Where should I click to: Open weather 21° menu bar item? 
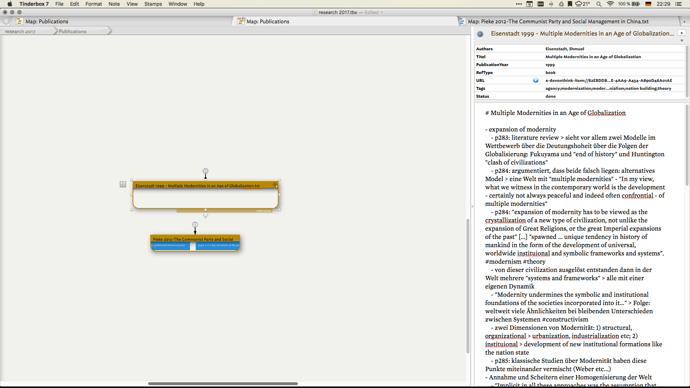click(582, 4)
